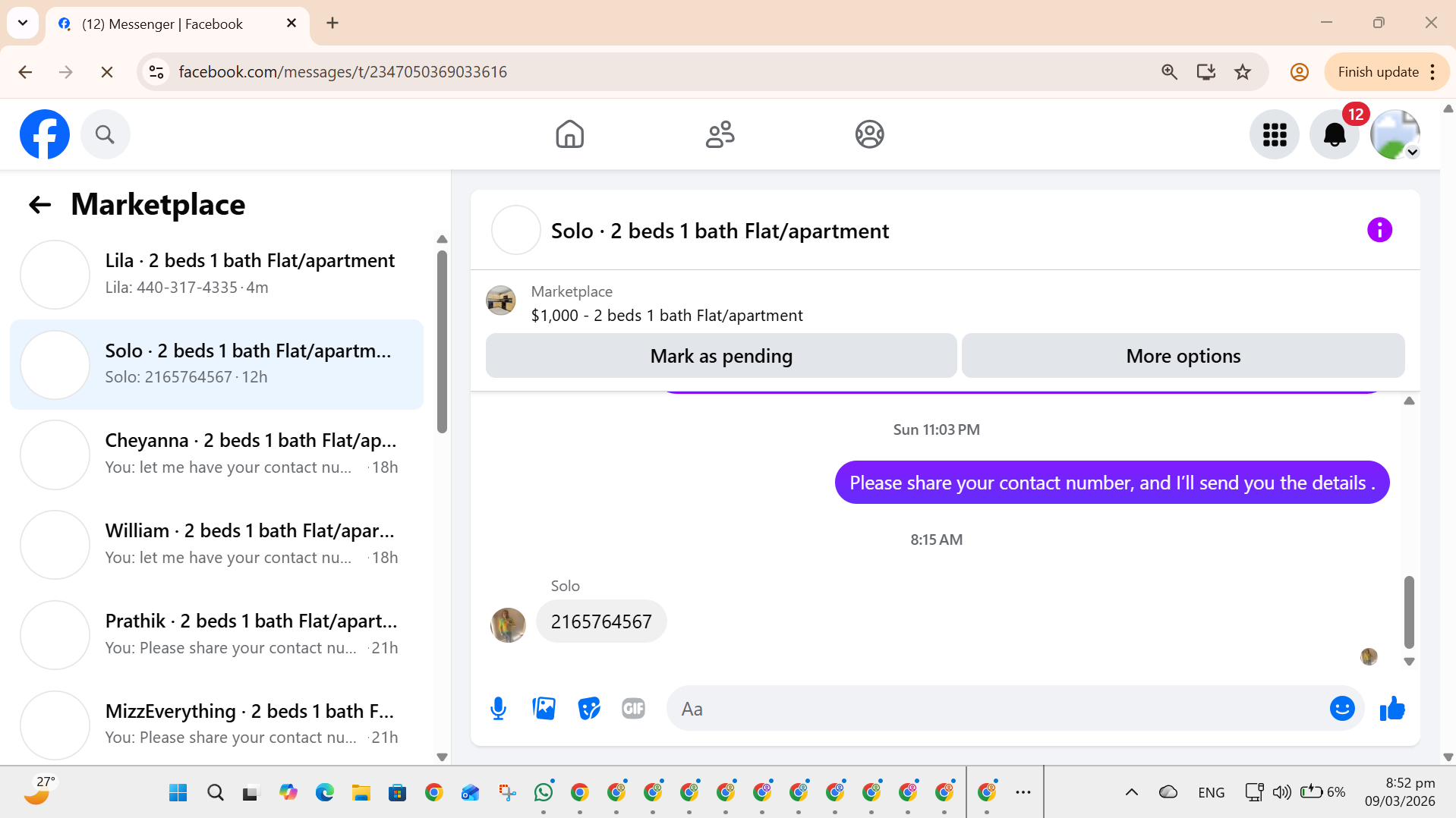
Task: Send a voice clip microphone
Action: click(498, 709)
